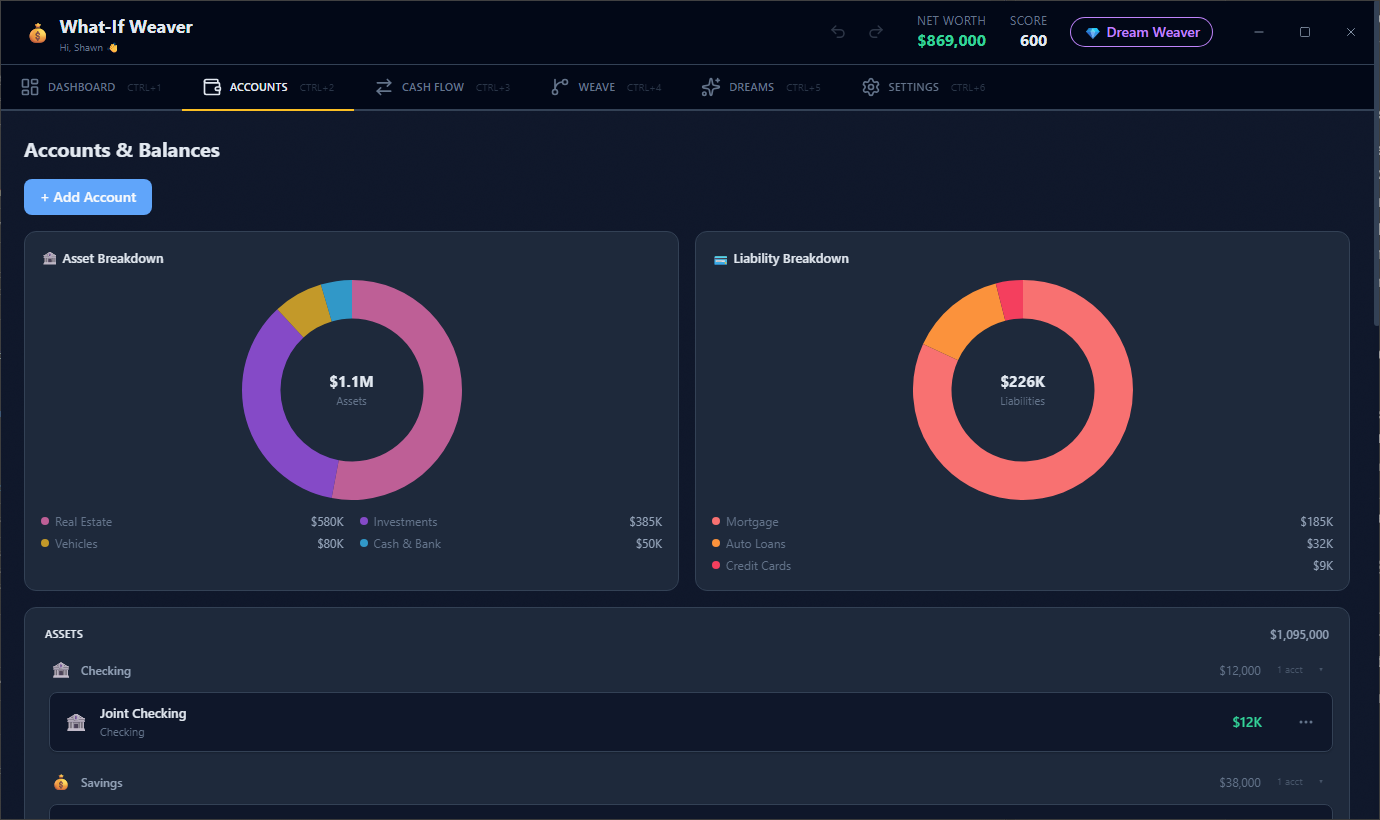Click the $12,000 Checking subtotal
Image resolution: width=1380 pixels, height=820 pixels.
click(1240, 670)
